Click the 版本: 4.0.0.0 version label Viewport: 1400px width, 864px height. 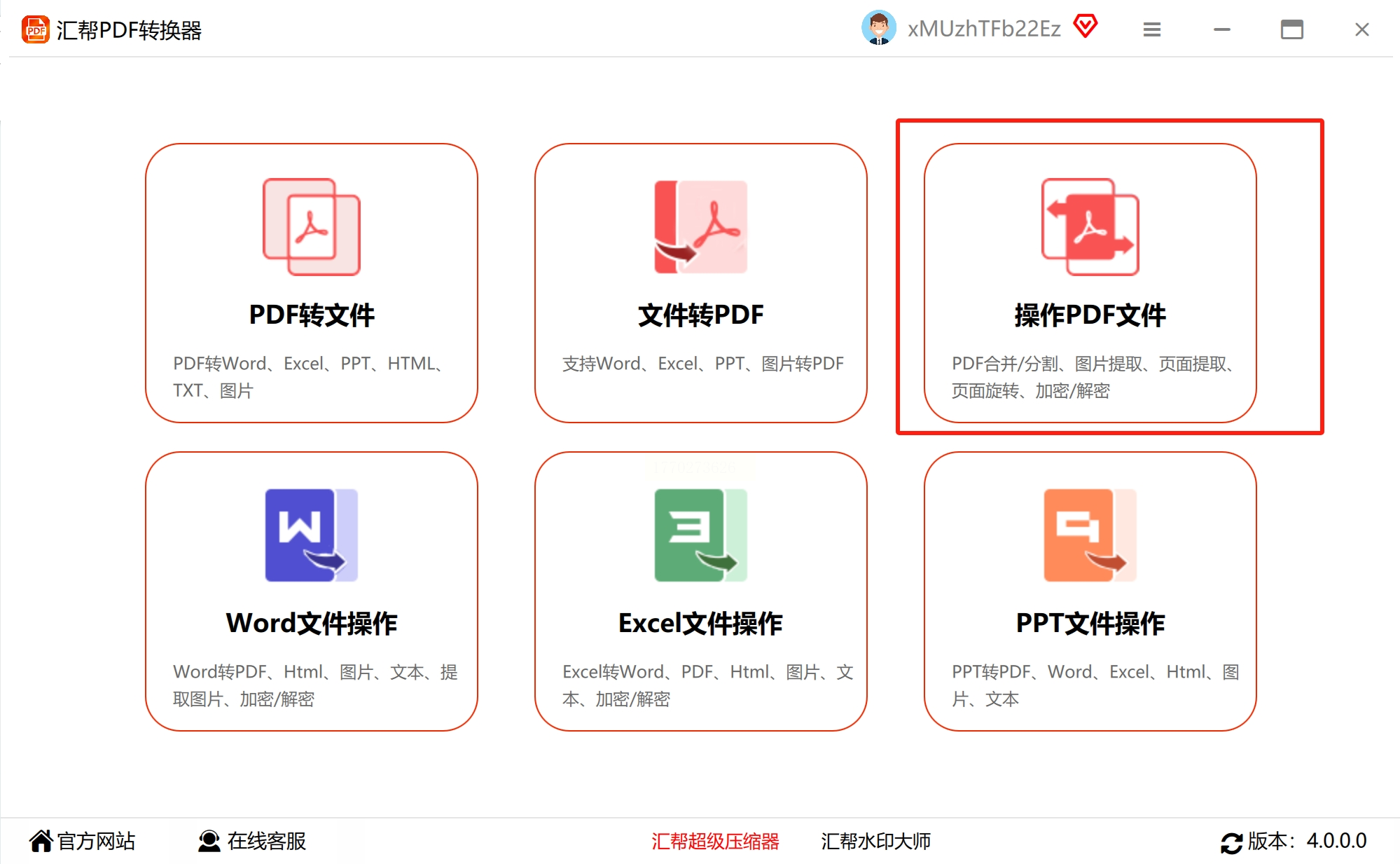pos(1307,841)
